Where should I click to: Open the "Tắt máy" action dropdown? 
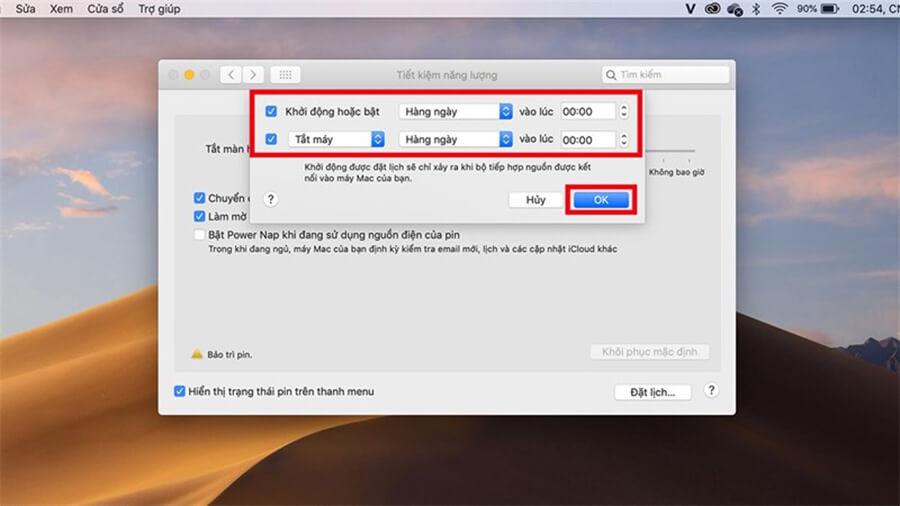point(336,139)
